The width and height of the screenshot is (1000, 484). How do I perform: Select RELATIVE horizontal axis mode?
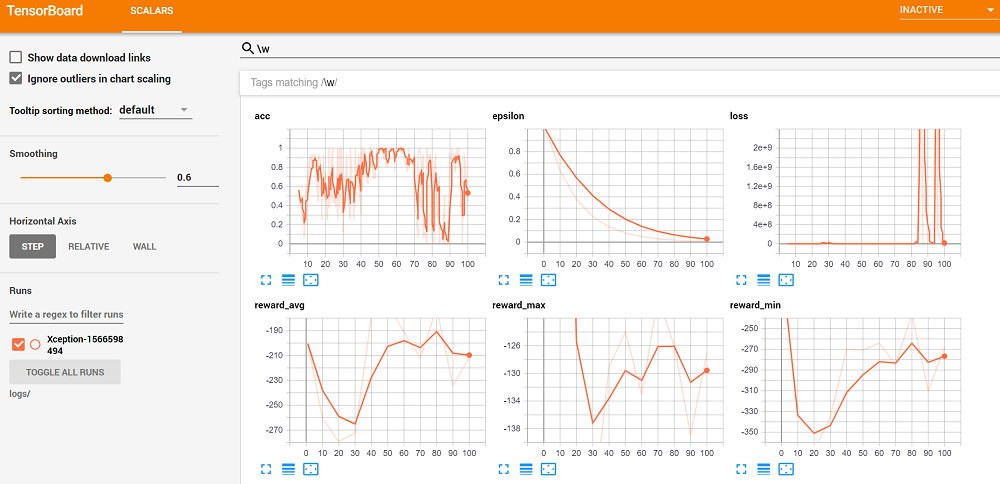click(88, 246)
